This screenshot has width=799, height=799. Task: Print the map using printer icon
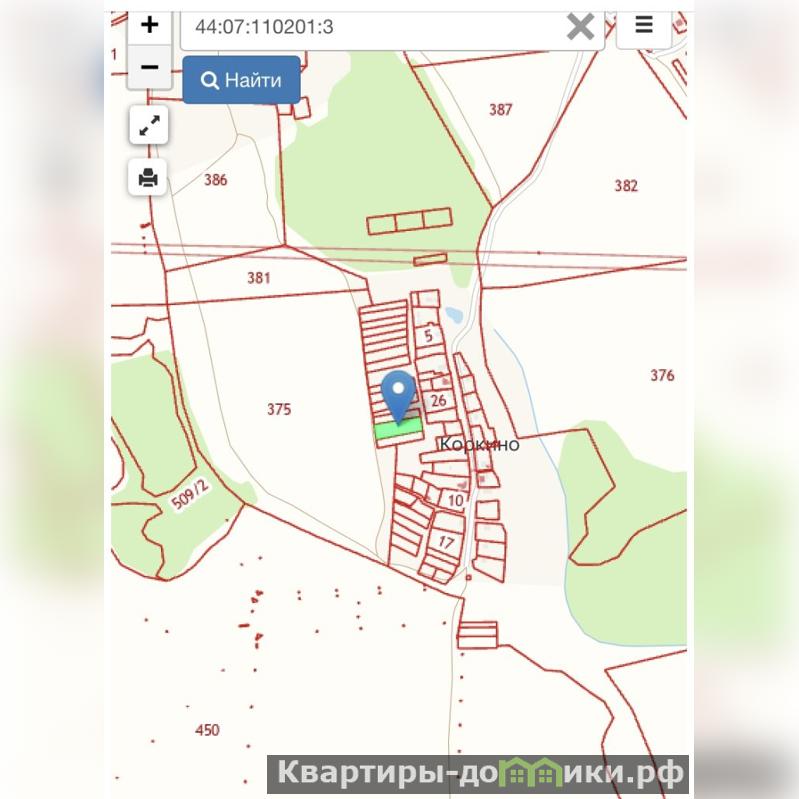[x=148, y=177]
